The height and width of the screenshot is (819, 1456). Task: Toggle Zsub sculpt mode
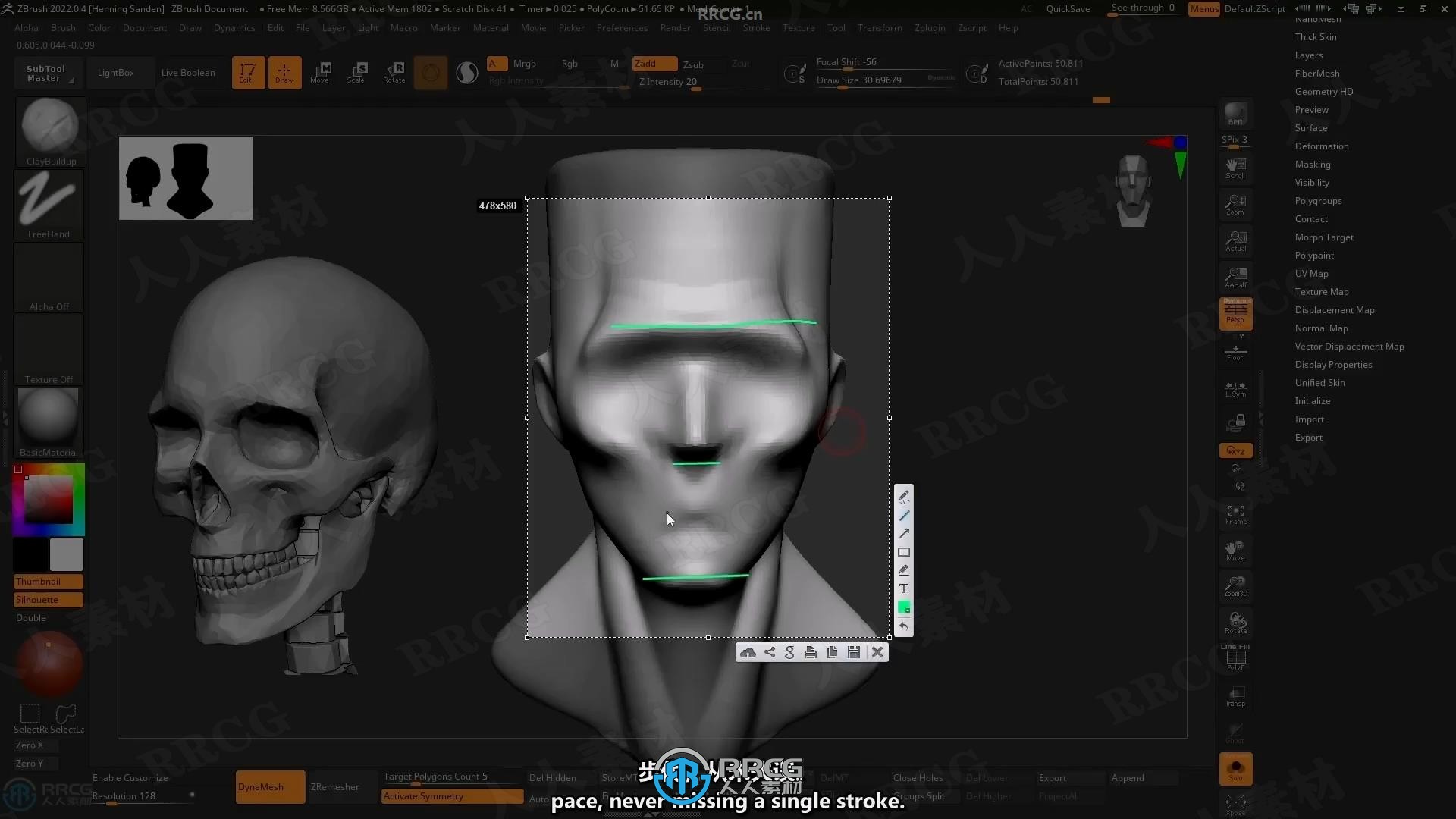pyautogui.click(x=693, y=64)
